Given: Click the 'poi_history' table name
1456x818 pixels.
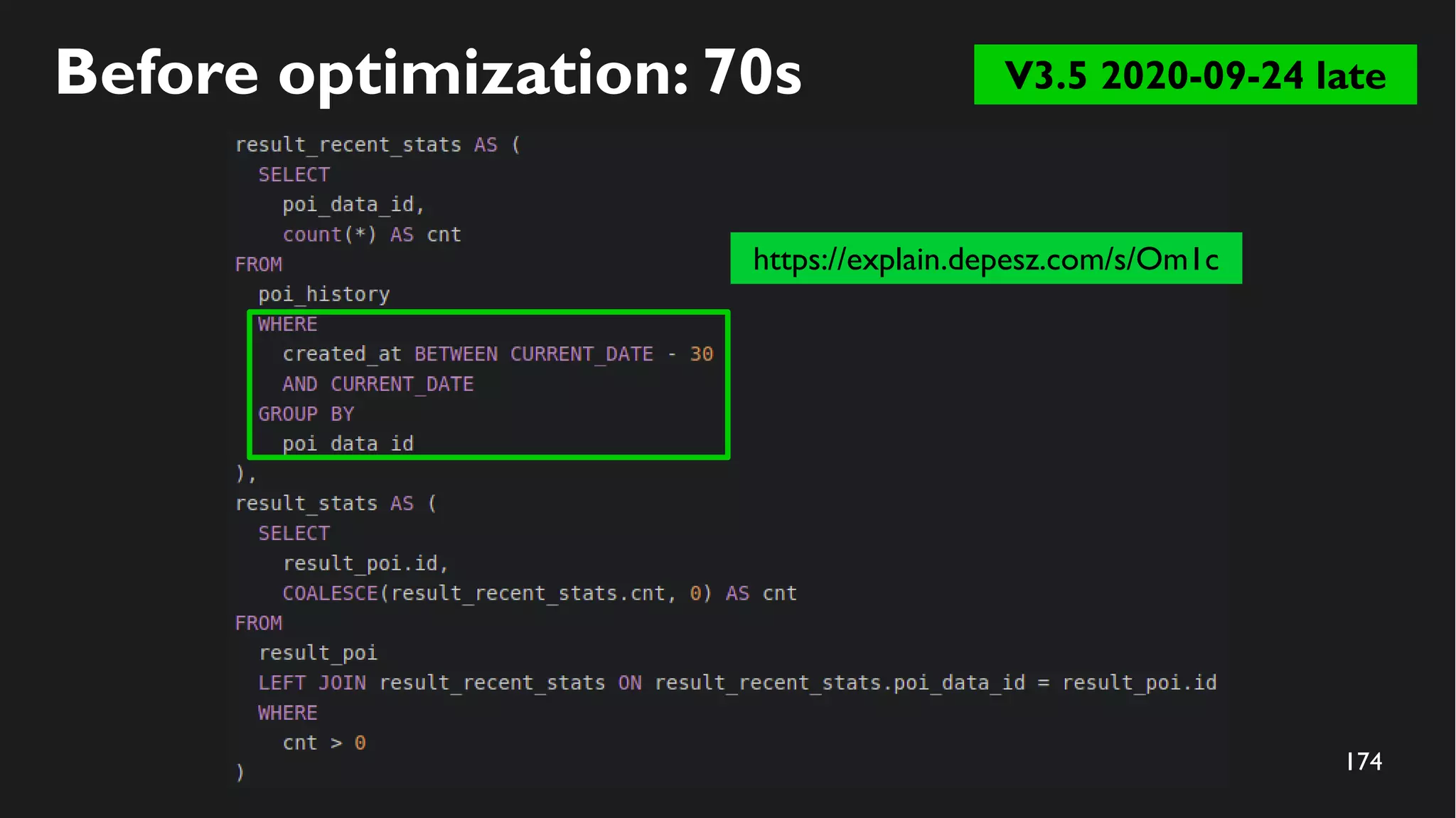Looking at the screenshot, I should [324, 294].
